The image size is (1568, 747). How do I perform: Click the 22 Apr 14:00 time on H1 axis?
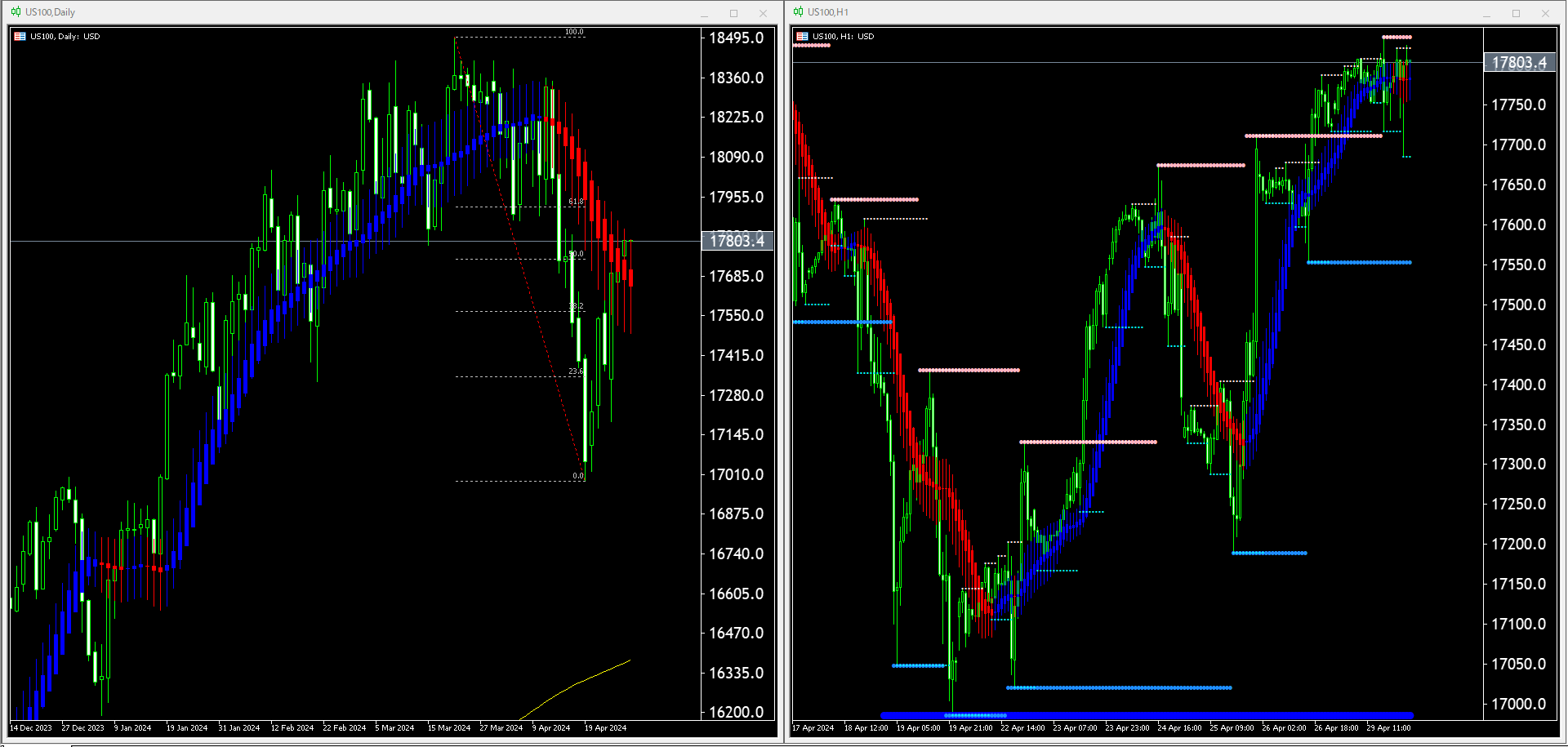[x=1022, y=728]
